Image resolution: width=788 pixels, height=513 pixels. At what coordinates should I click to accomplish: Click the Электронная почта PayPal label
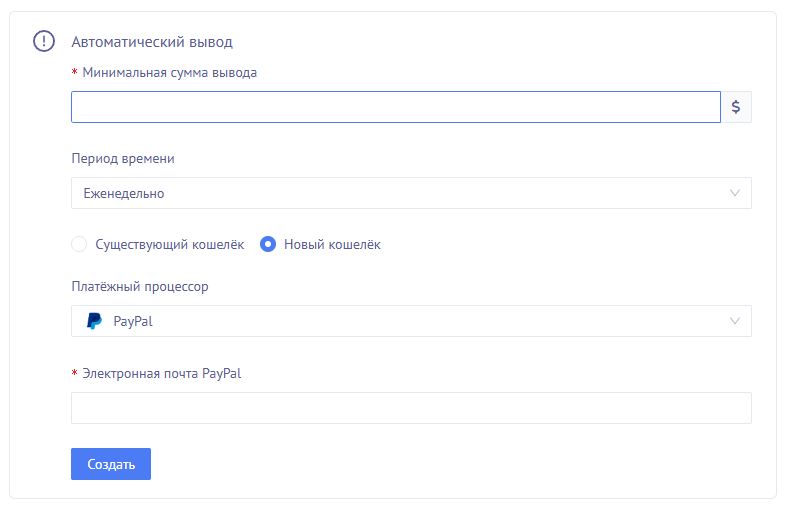[x=162, y=373]
